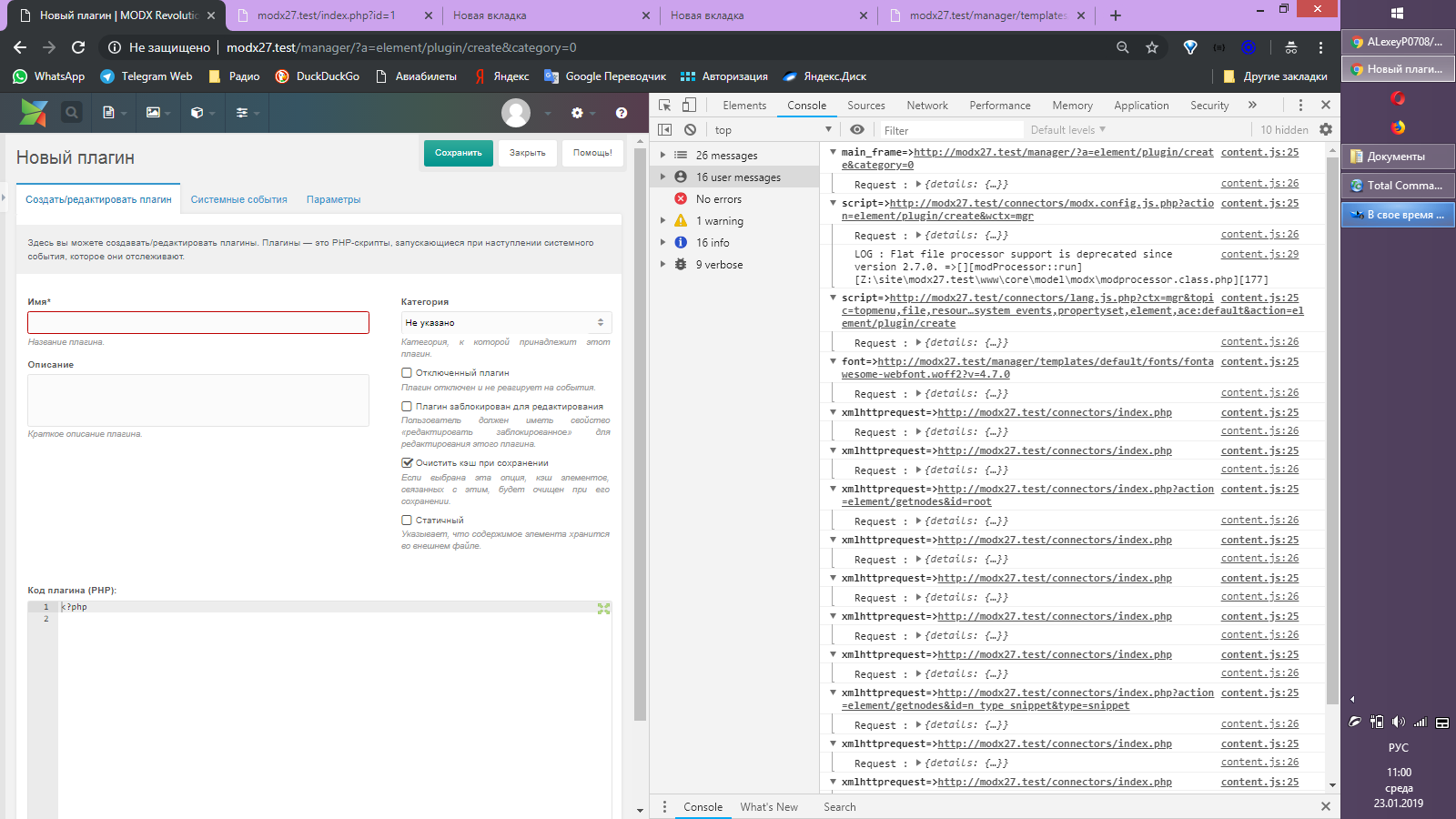Toggle the DevTools device toolbar
1456x819 pixels.
coord(689,105)
